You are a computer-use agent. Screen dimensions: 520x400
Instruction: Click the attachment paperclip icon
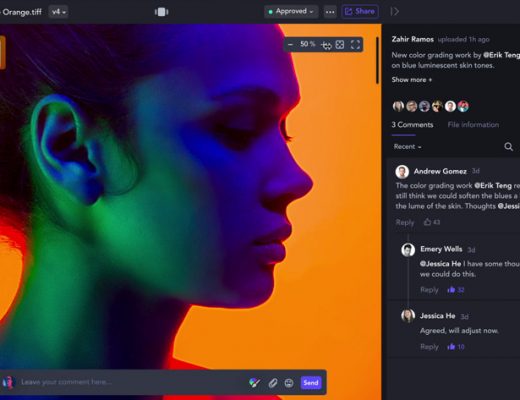pos(273,383)
